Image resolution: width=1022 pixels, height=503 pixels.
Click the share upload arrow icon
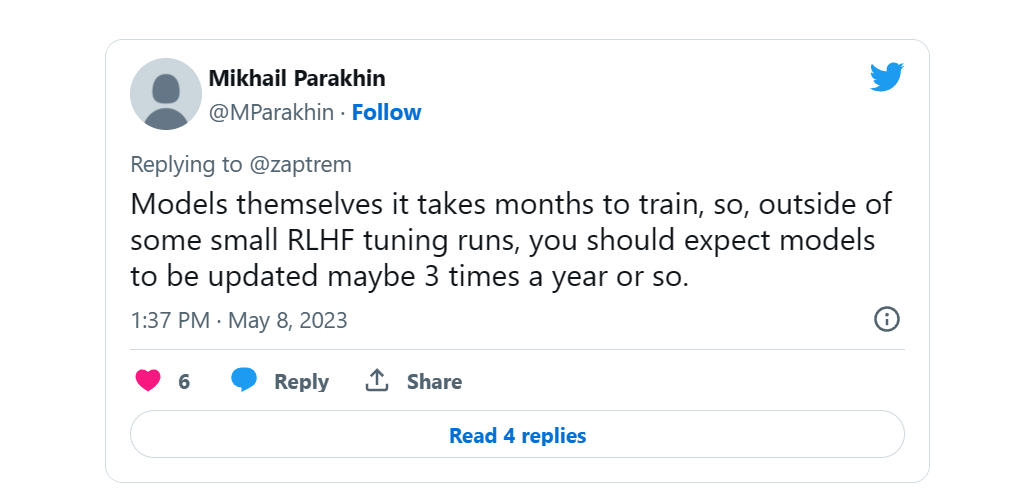coord(377,381)
